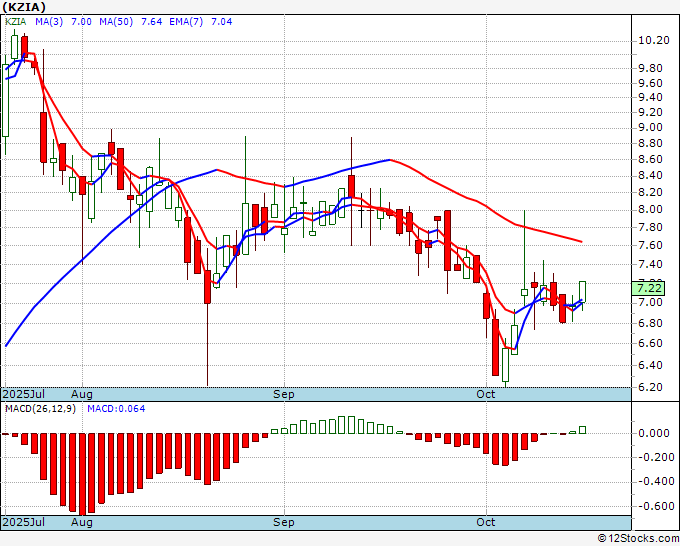Click the MACD(26,12,9) indicator label
The width and height of the screenshot is (680, 546).
(x=40, y=409)
